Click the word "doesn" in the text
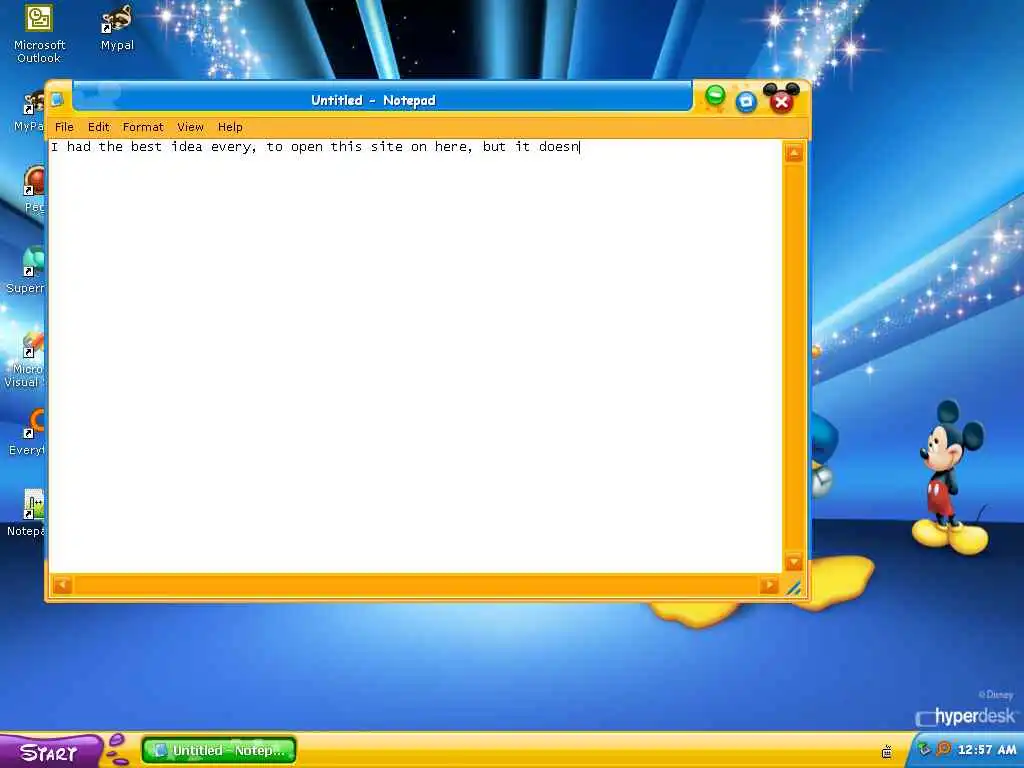This screenshot has height=768, width=1024. click(x=559, y=146)
